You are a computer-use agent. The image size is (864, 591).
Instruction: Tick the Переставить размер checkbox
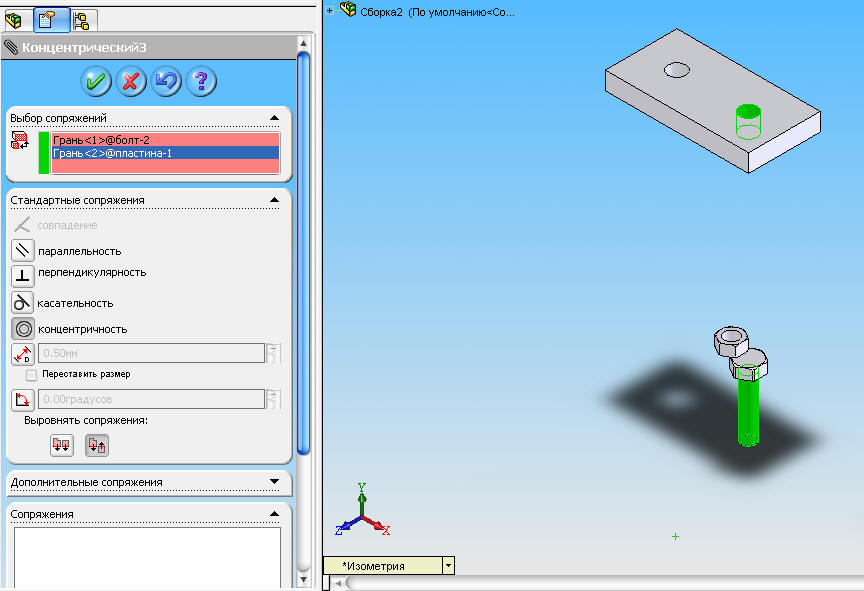[31, 375]
